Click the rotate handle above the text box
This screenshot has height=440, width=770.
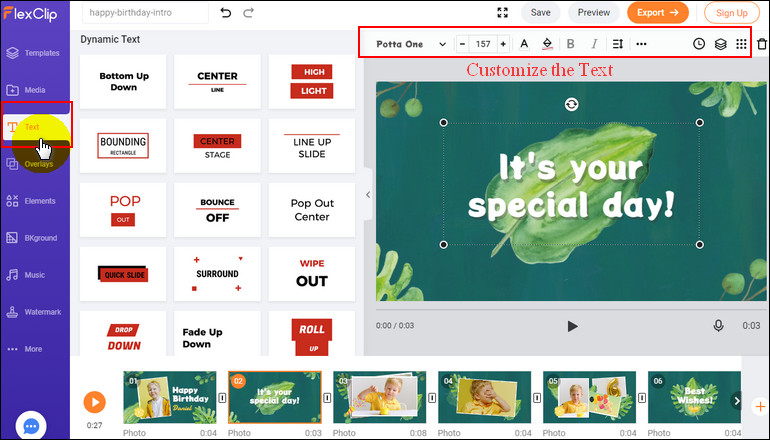[x=572, y=104]
